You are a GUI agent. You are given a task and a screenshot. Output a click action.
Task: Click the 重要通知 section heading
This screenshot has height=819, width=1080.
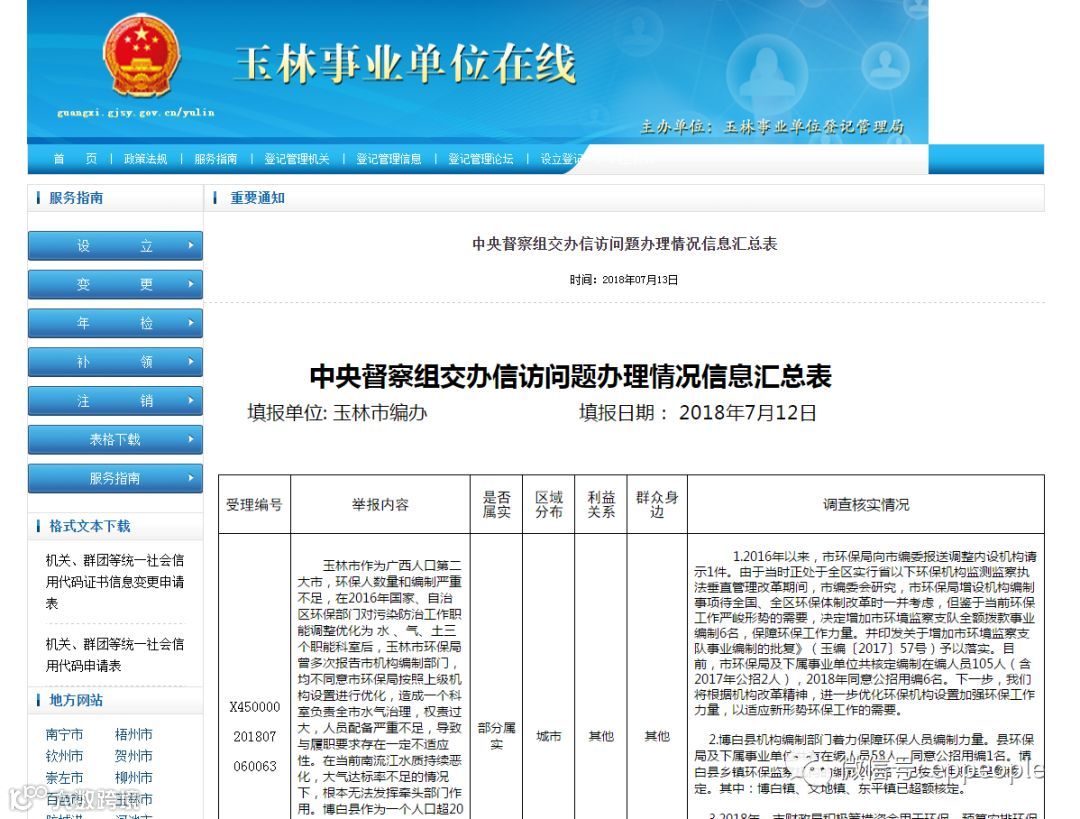click(x=257, y=198)
